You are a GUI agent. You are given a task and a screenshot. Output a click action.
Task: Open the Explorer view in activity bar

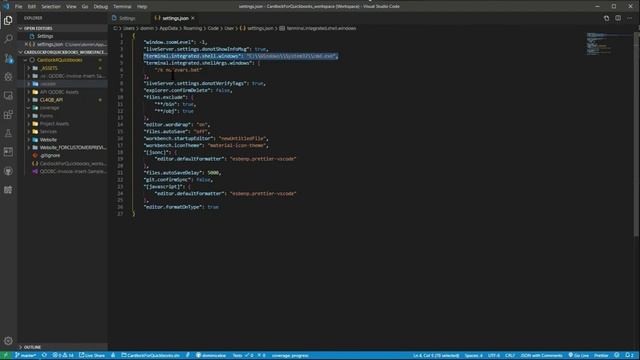click(x=8, y=20)
